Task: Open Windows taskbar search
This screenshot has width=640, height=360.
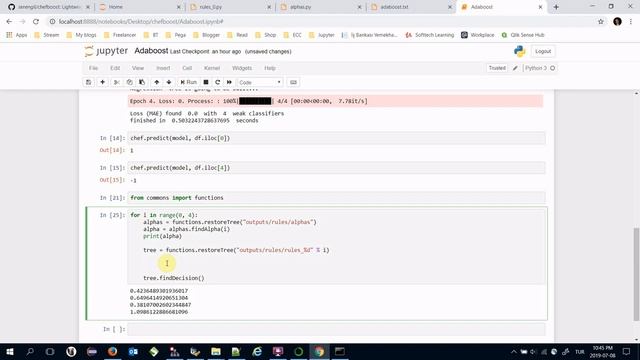Action: click(x=30, y=351)
